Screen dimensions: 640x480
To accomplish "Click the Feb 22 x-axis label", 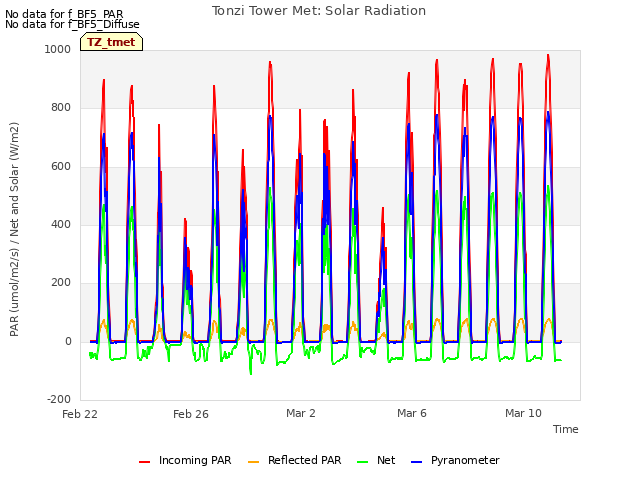I will [x=80, y=414].
